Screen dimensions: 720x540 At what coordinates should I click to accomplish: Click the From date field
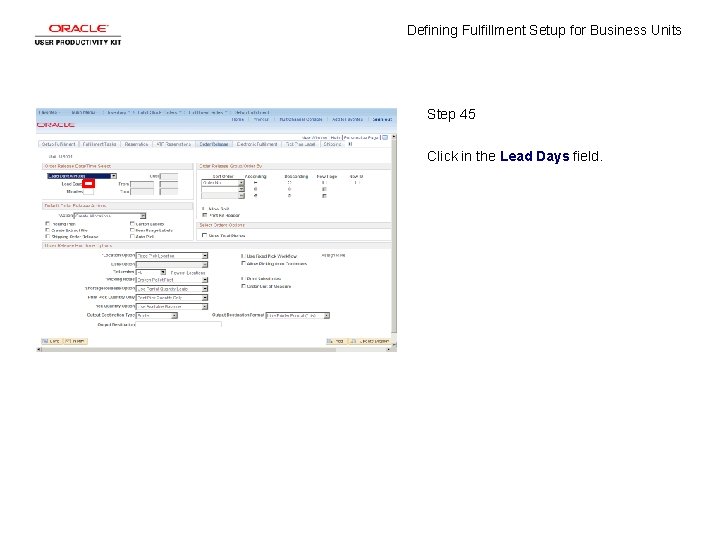click(142, 184)
